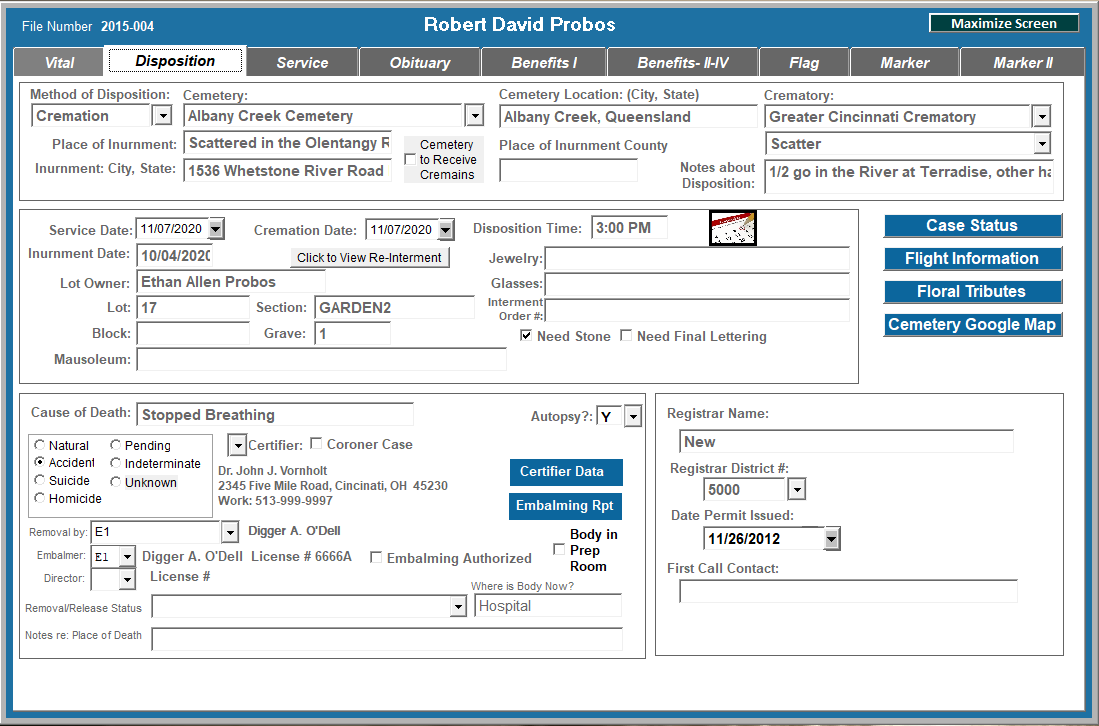Image resolution: width=1099 pixels, height=726 pixels.
Task: Expand the Service Date picker
Action: 215,229
